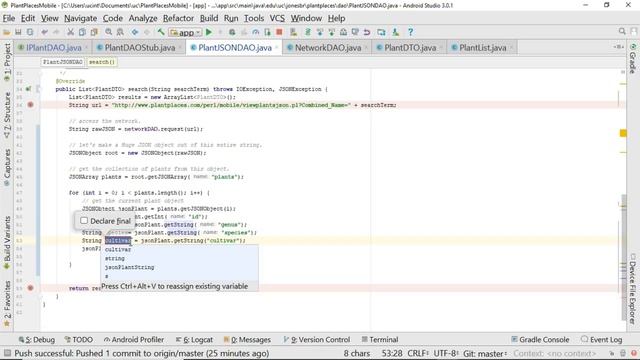Viewport: 640px width, 360px height.
Task: Open the Tools menu
Action: [254, 18]
